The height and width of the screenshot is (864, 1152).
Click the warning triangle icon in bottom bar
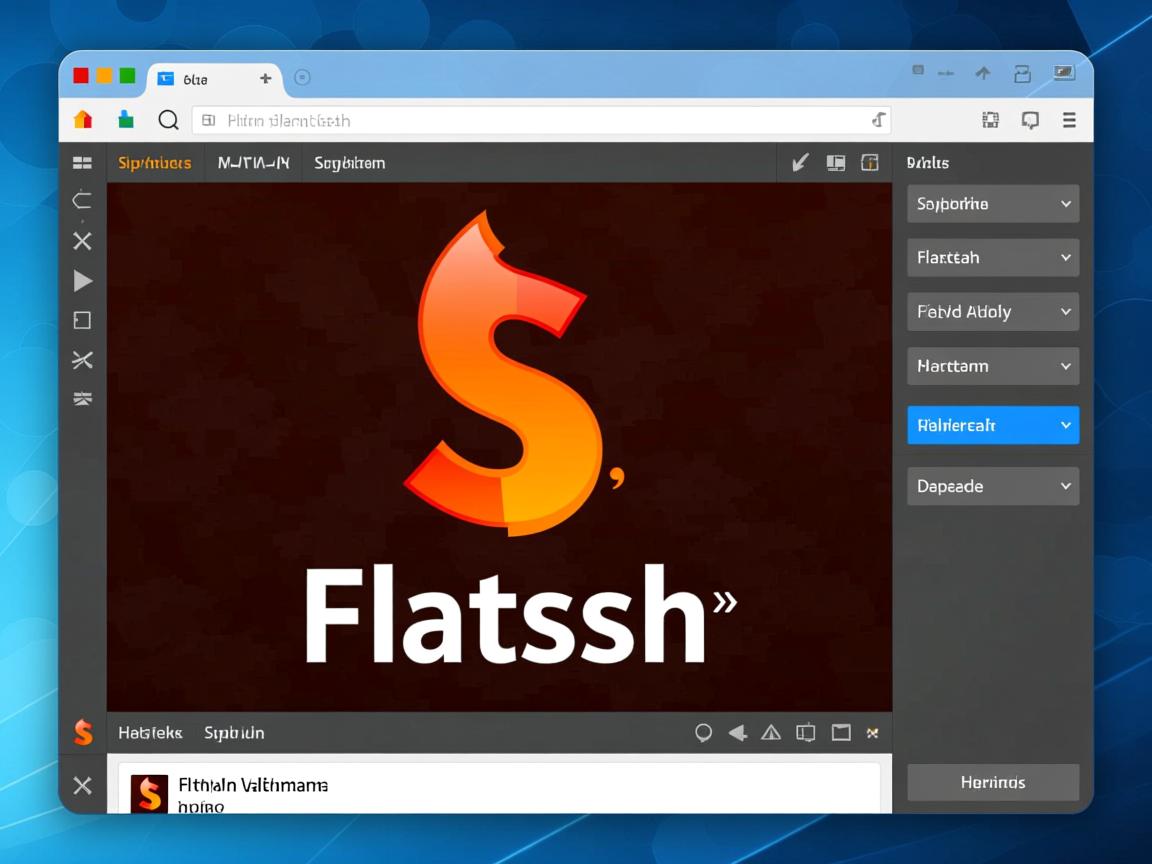pyautogui.click(x=771, y=733)
